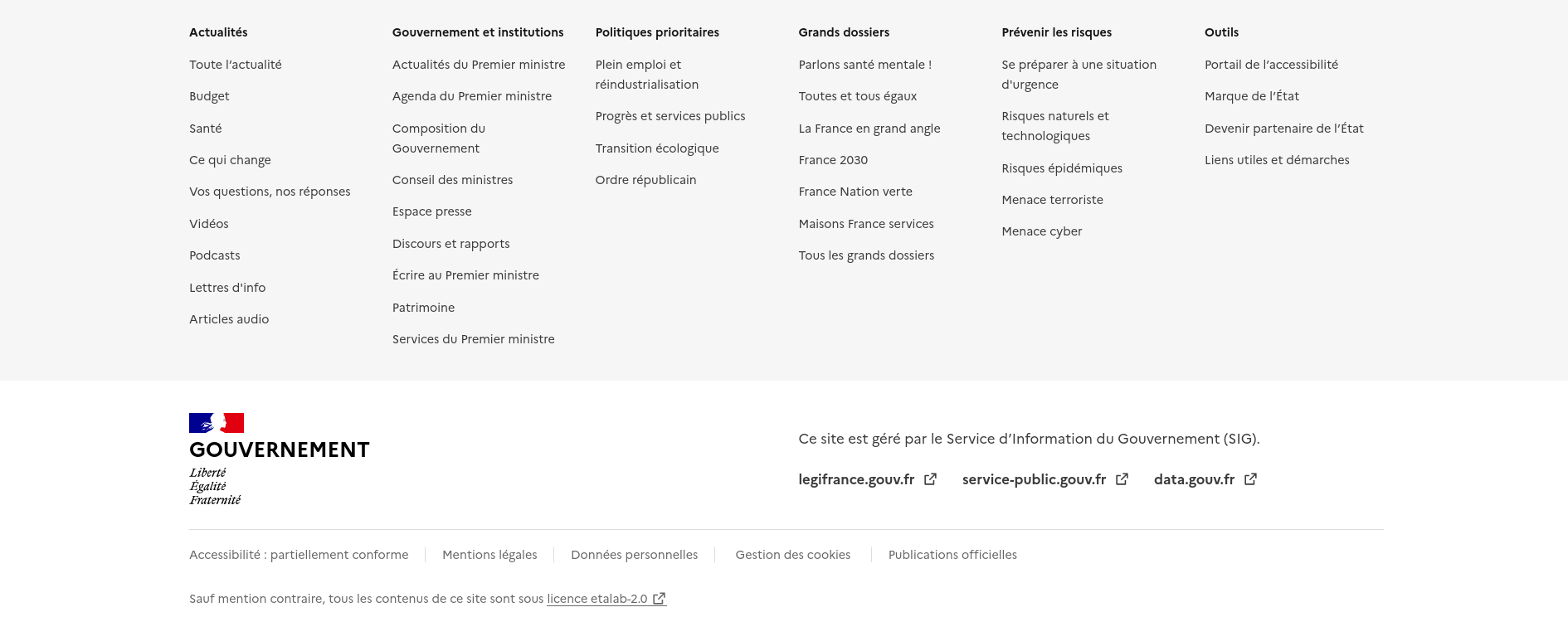
Task: Open Portail de l'accessibilité
Action: pos(1271,65)
